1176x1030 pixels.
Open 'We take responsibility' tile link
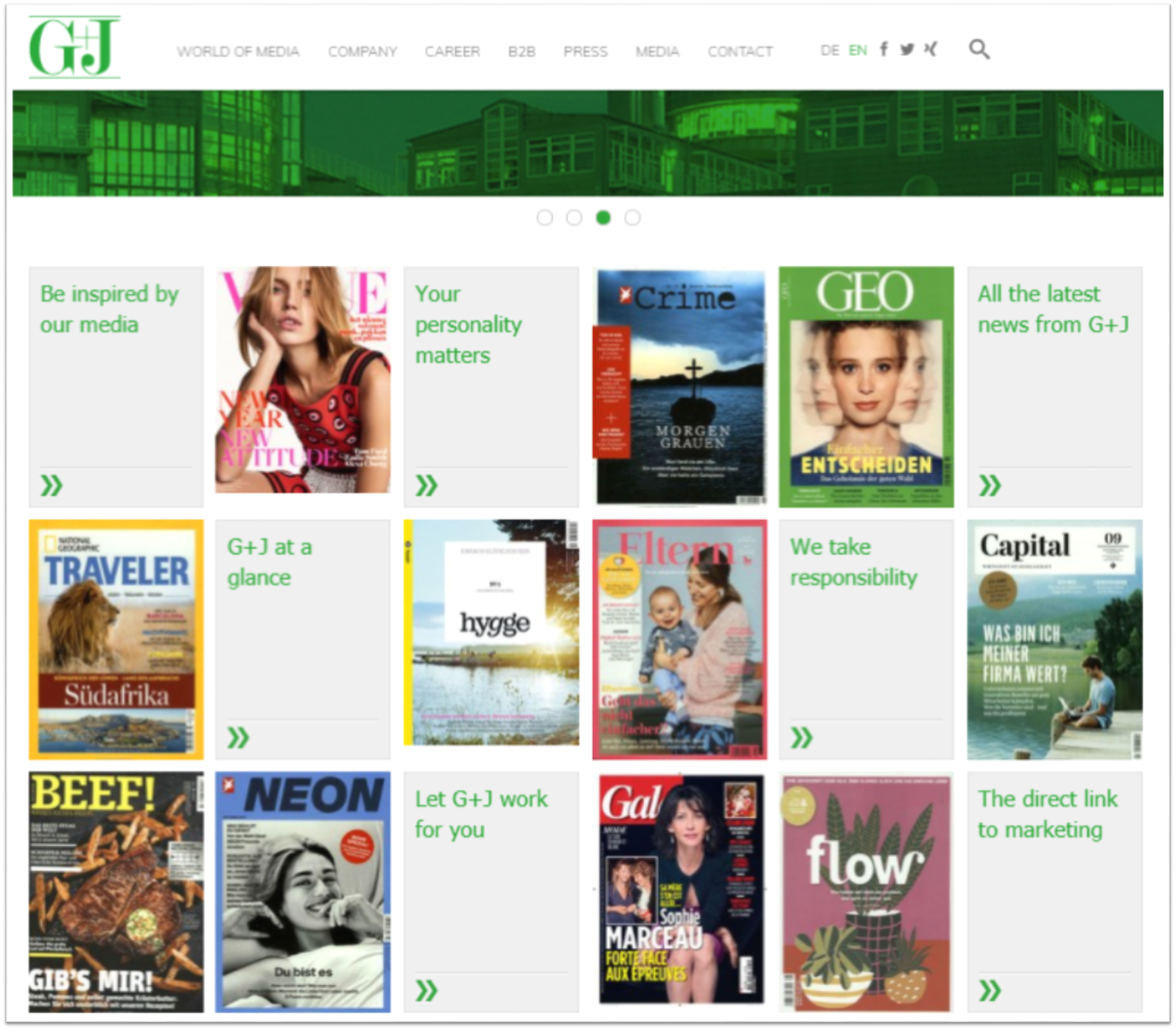click(x=853, y=562)
